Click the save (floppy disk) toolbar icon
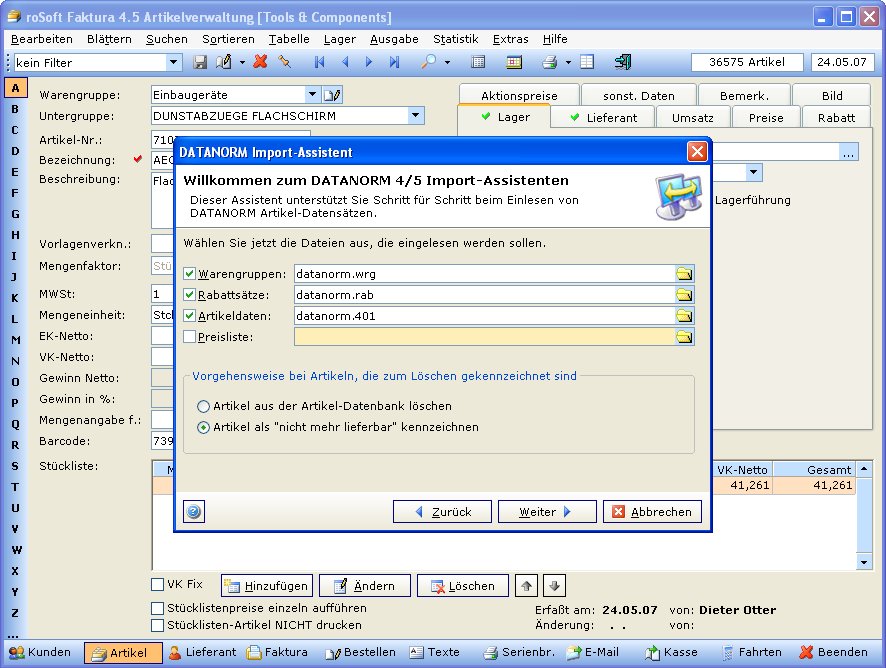The width and height of the screenshot is (886, 668). point(200,62)
